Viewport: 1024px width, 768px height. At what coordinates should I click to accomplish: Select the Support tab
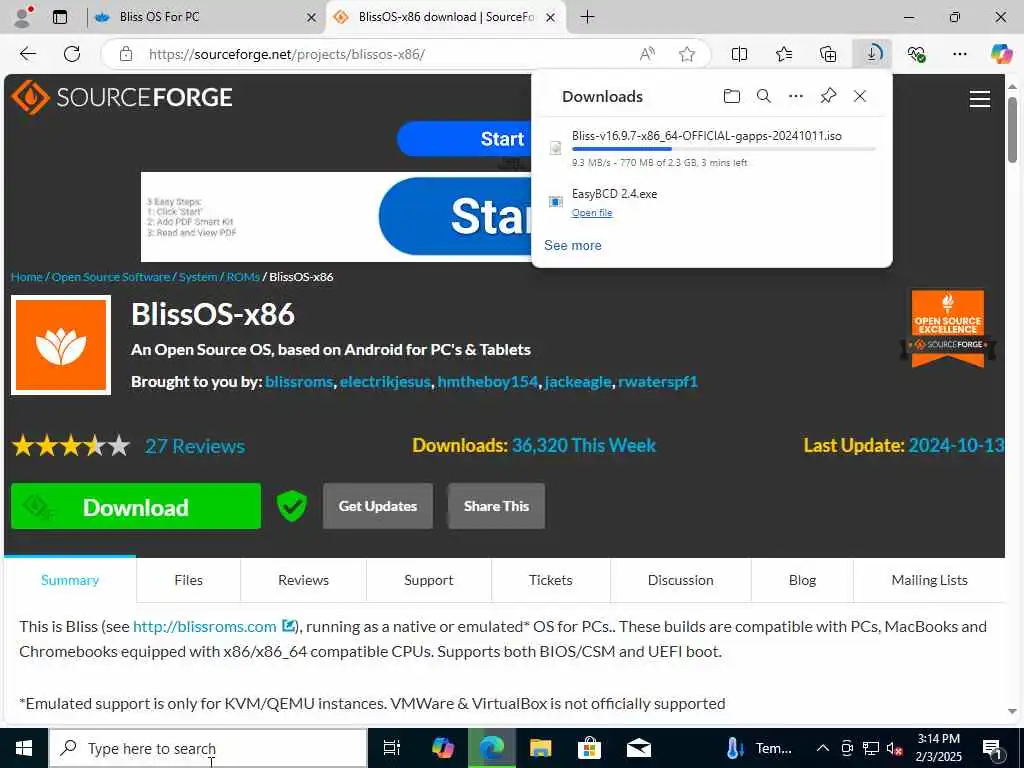pyautogui.click(x=428, y=580)
